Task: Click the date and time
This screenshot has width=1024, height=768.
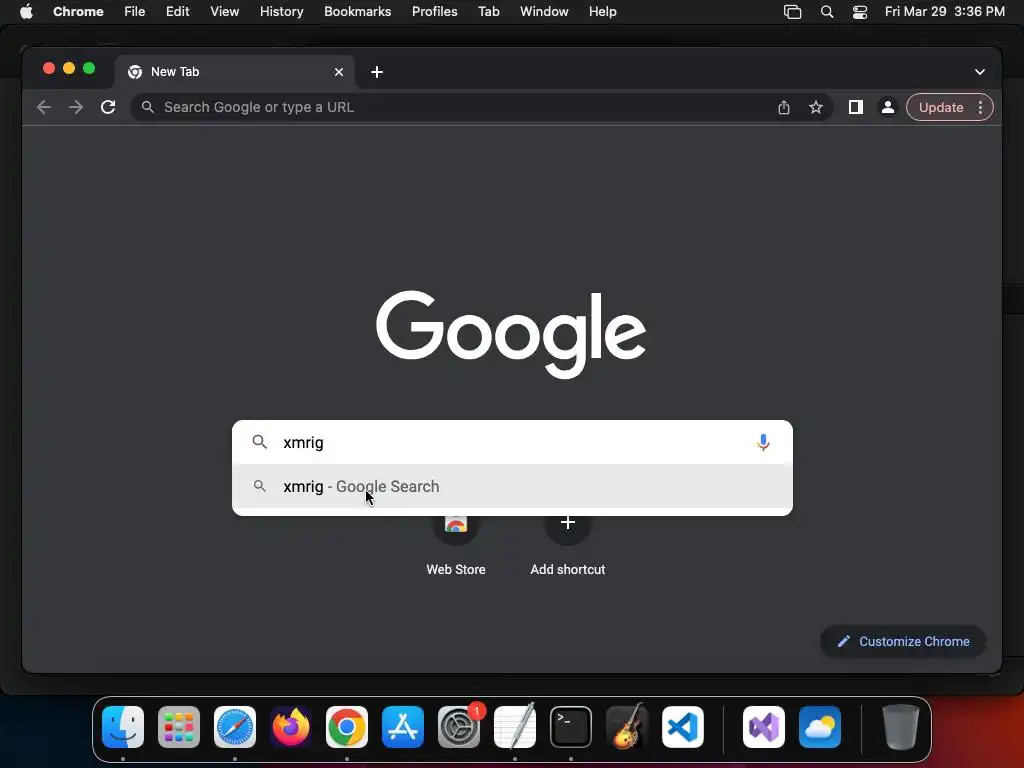Action: (944, 12)
